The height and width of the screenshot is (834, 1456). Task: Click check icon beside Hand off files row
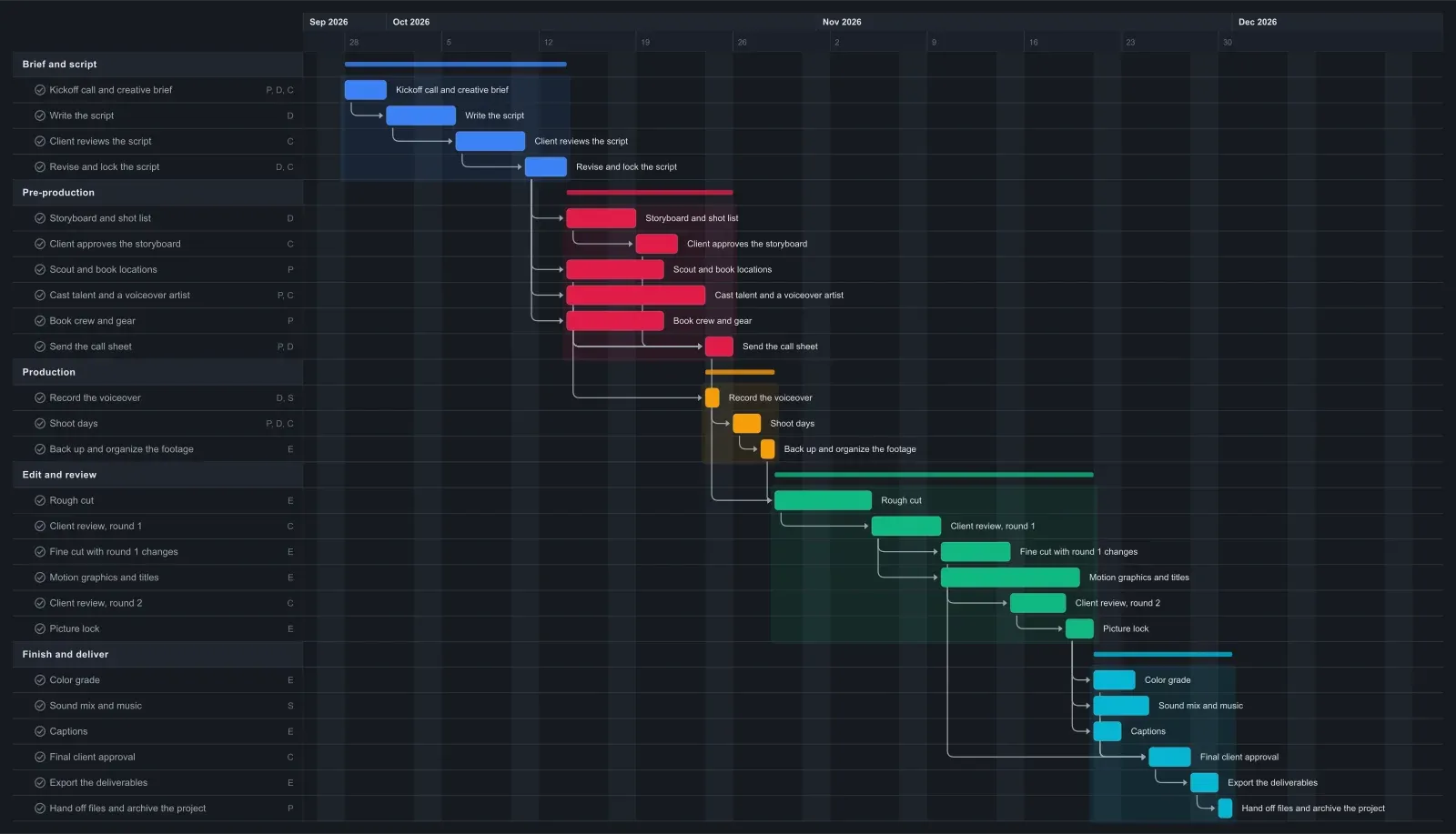point(40,809)
